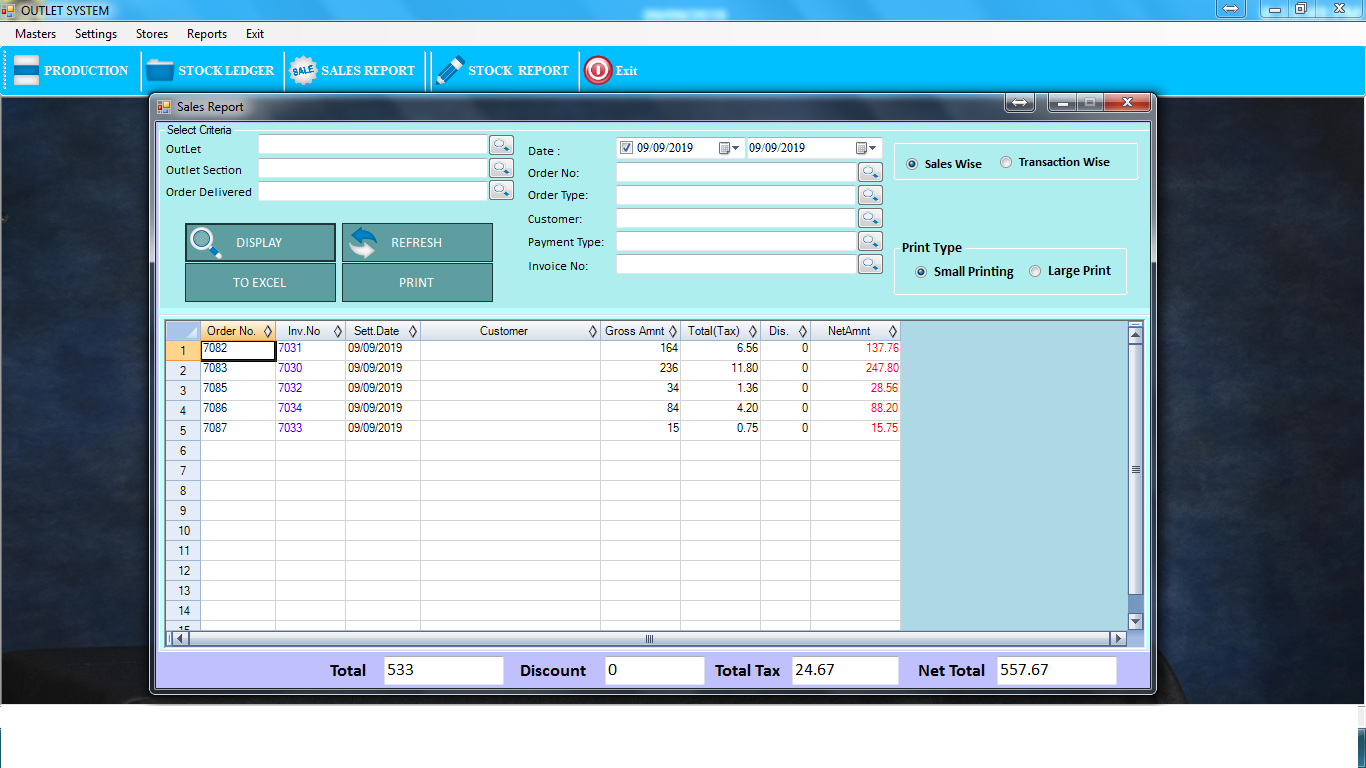The image size is (1366, 768).
Task: Open the Stock Ledger folder icon
Action: point(160,71)
